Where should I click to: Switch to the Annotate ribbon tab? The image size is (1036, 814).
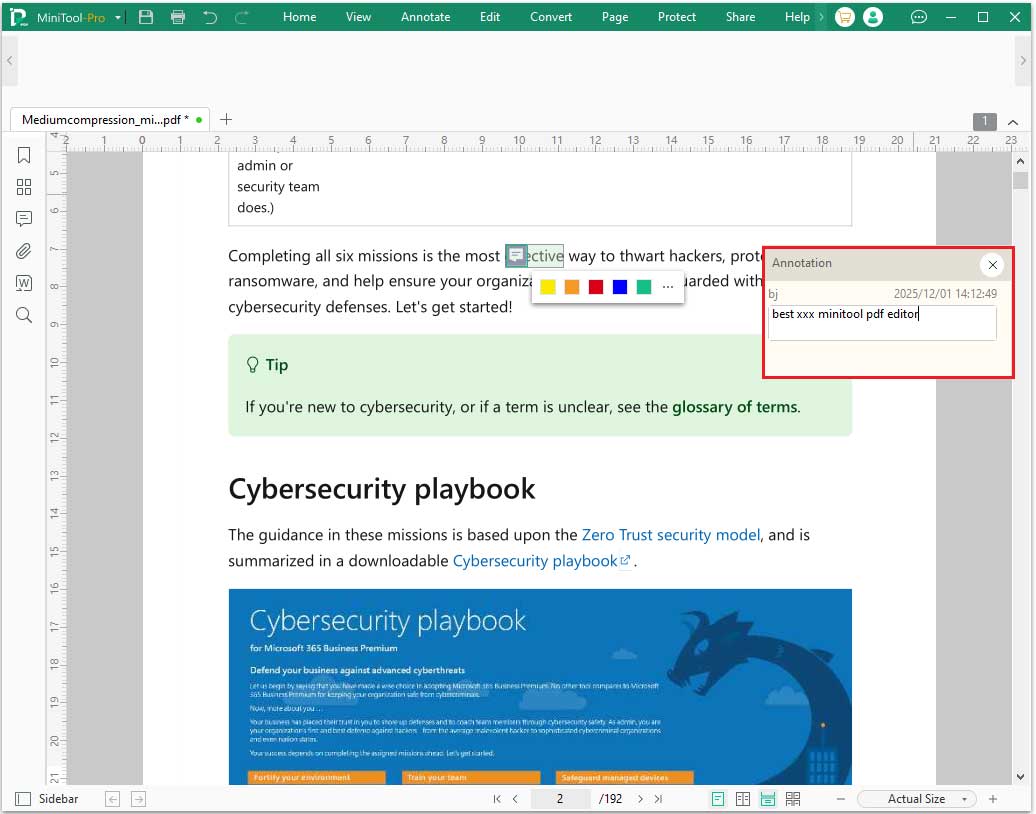(425, 17)
